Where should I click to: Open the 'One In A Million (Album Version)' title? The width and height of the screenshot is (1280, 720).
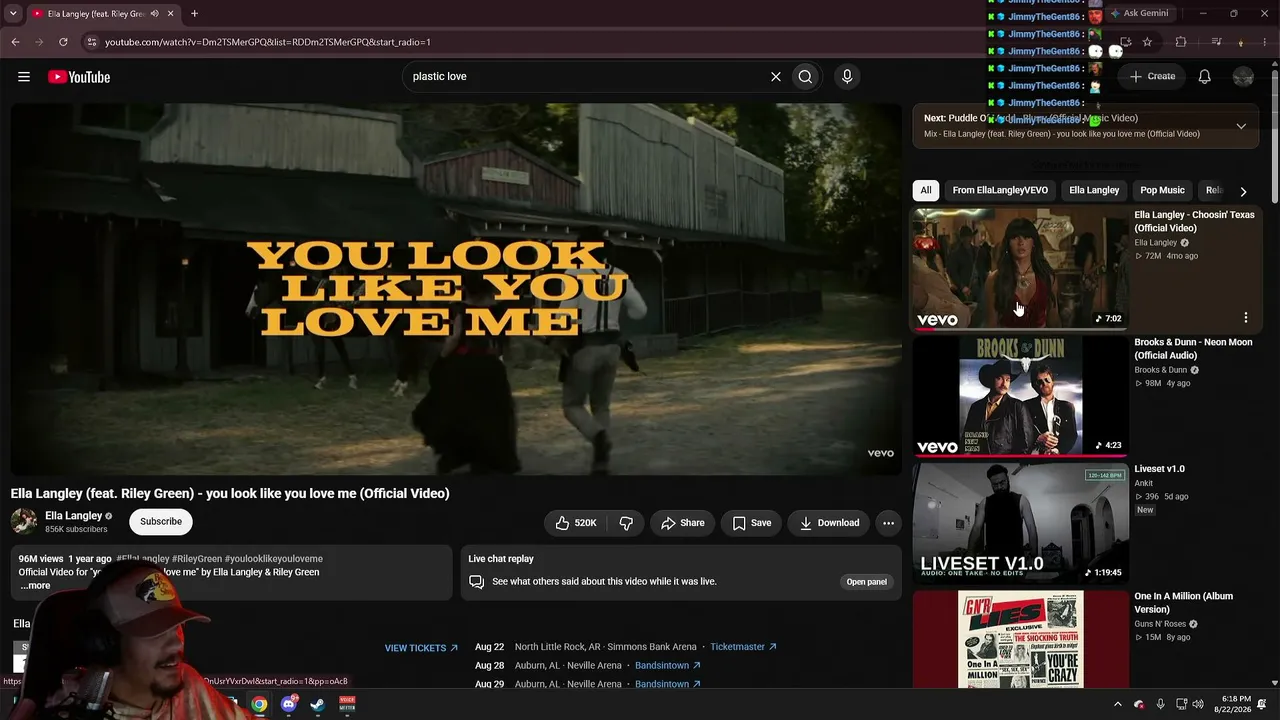click(1184, 603)
